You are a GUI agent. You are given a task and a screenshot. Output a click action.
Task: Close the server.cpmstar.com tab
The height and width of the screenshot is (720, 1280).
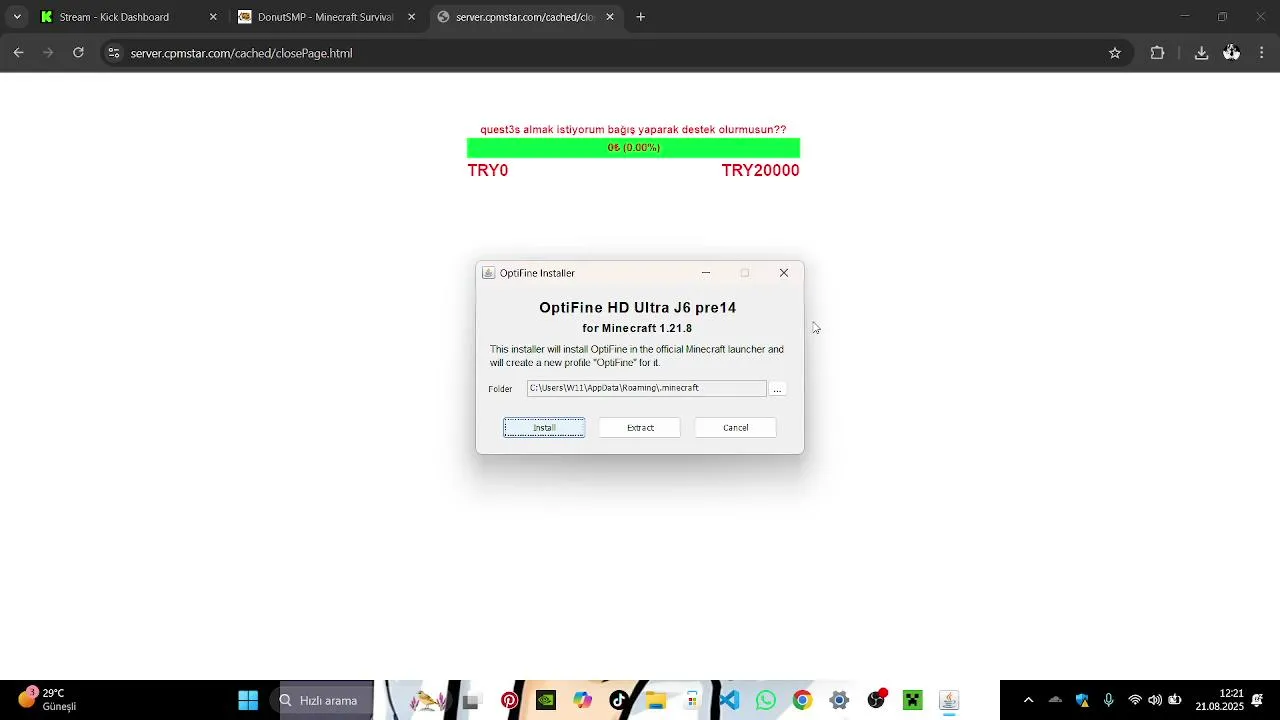[x=610, y=17]
